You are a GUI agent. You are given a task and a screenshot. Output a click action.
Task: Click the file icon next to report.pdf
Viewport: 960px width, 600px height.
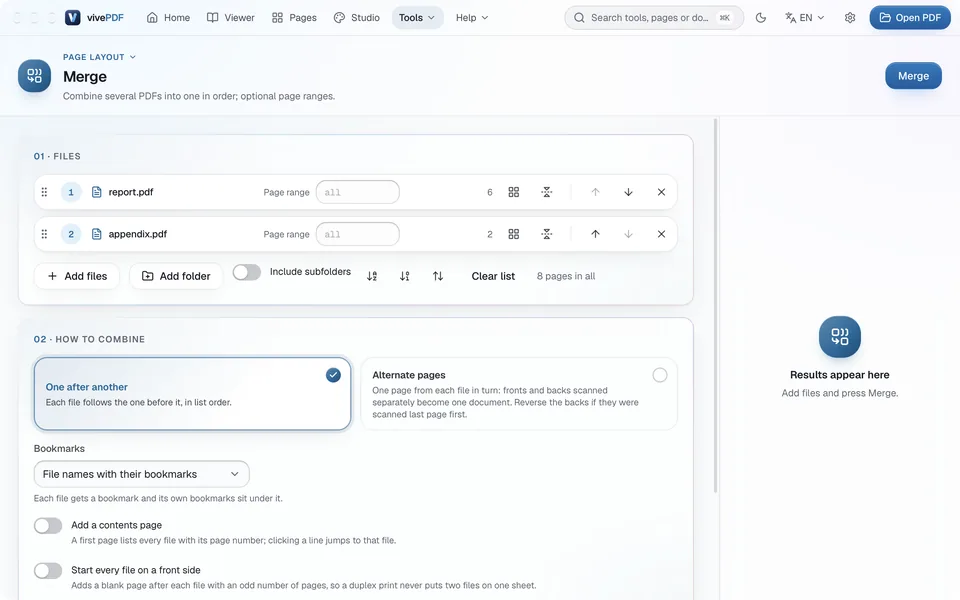coord(96,192)
